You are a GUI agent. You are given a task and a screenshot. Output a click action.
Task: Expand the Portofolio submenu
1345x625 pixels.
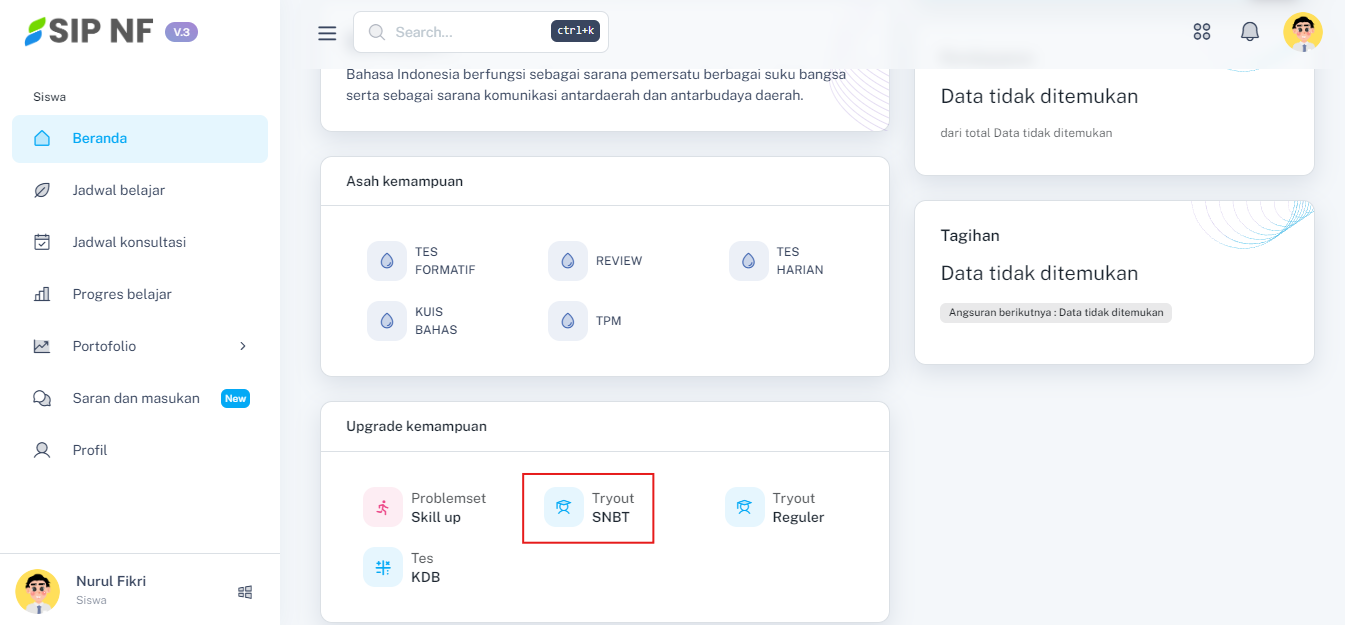(x=242, y=346)
